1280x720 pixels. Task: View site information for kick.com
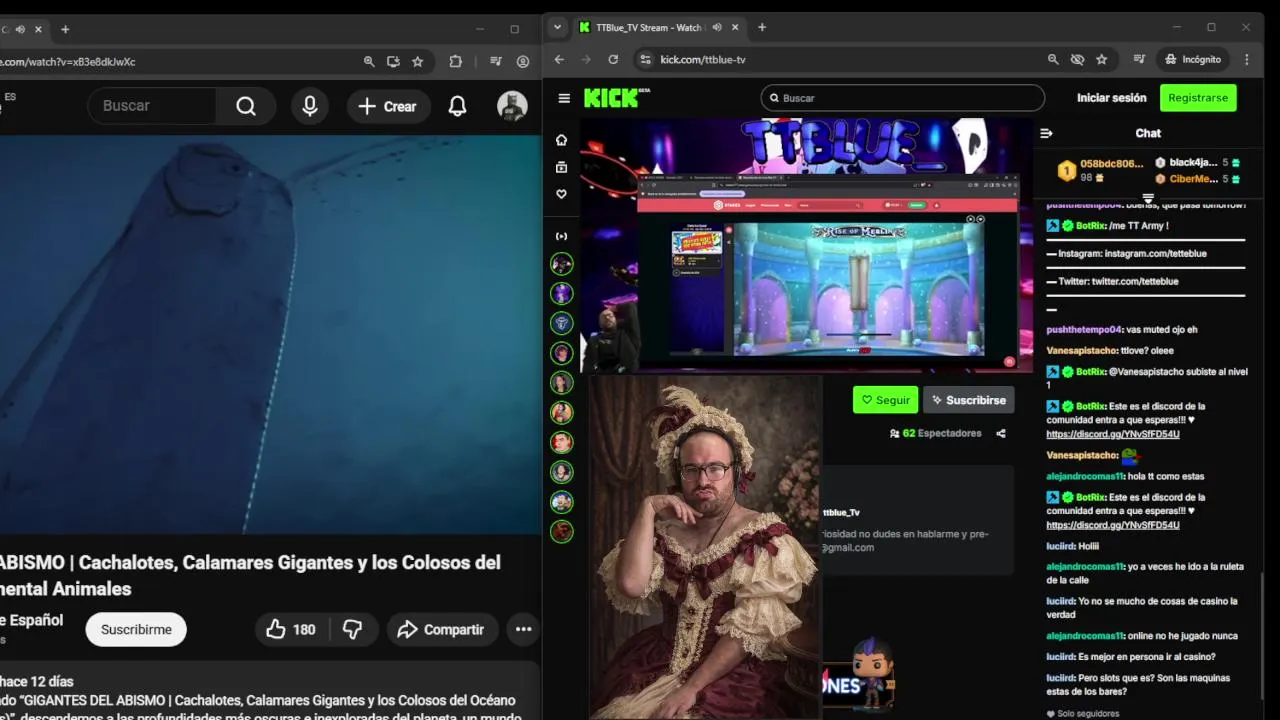(645, 59)
